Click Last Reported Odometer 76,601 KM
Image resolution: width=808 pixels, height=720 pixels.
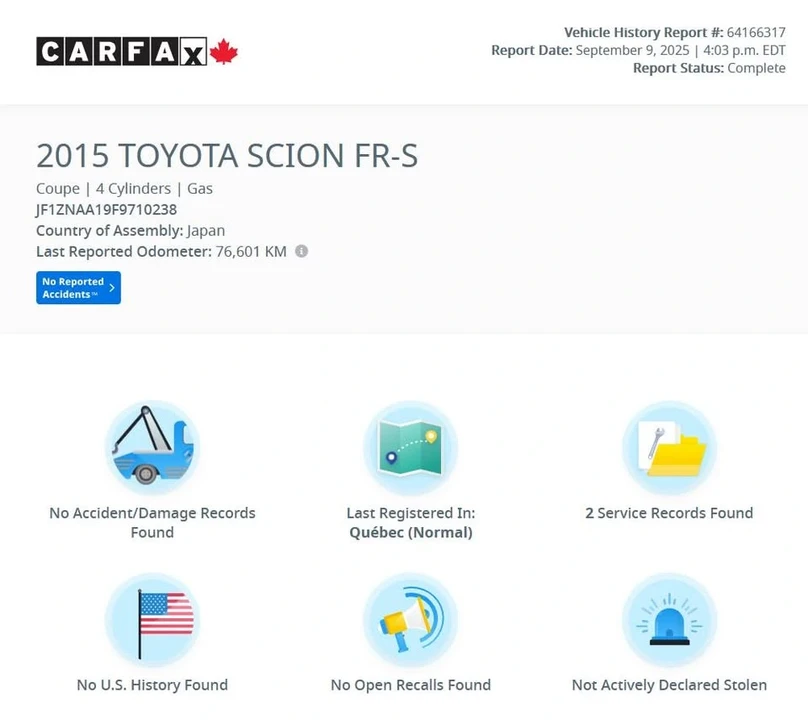coord(161,252)
